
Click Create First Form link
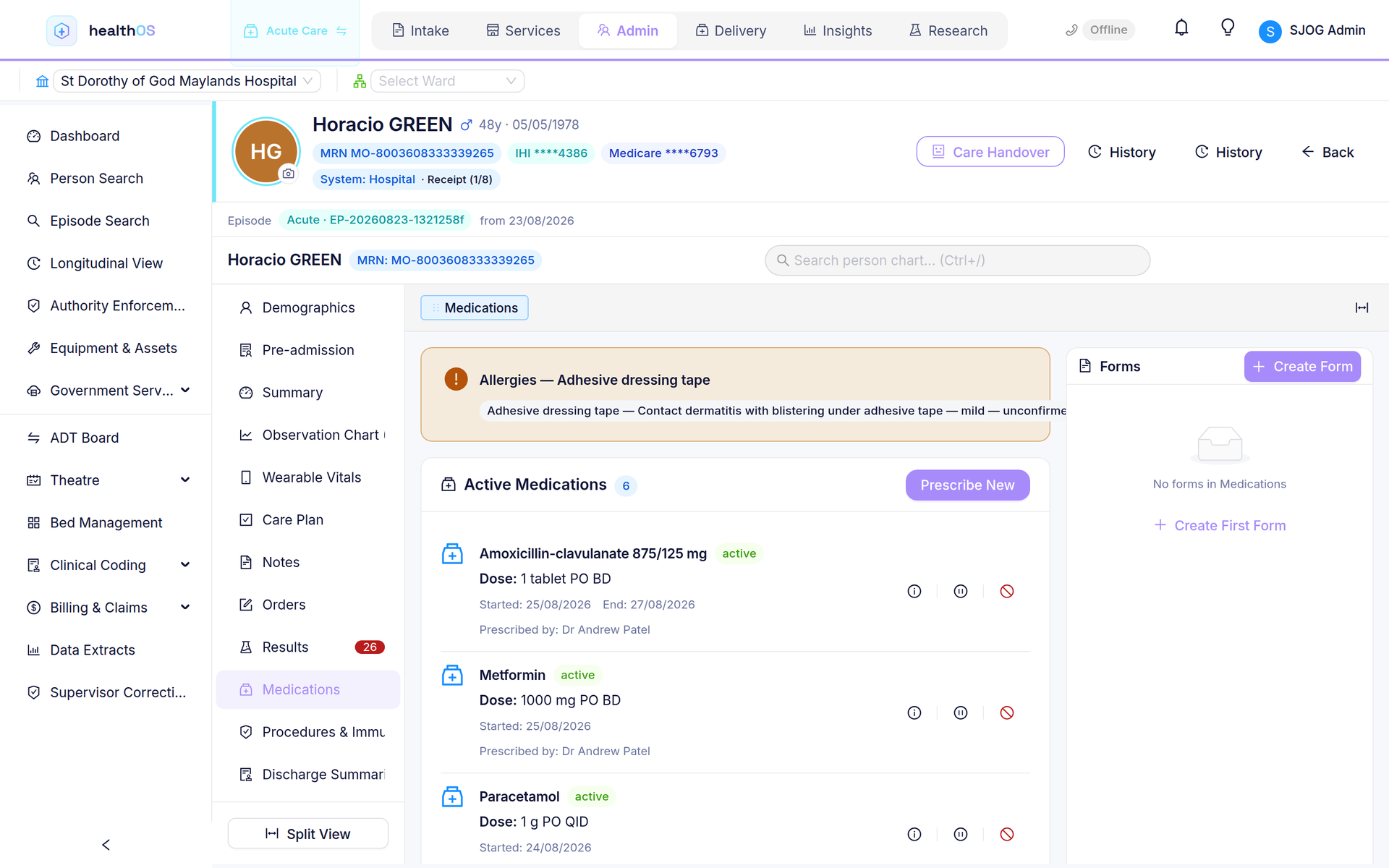[1220, 526]
